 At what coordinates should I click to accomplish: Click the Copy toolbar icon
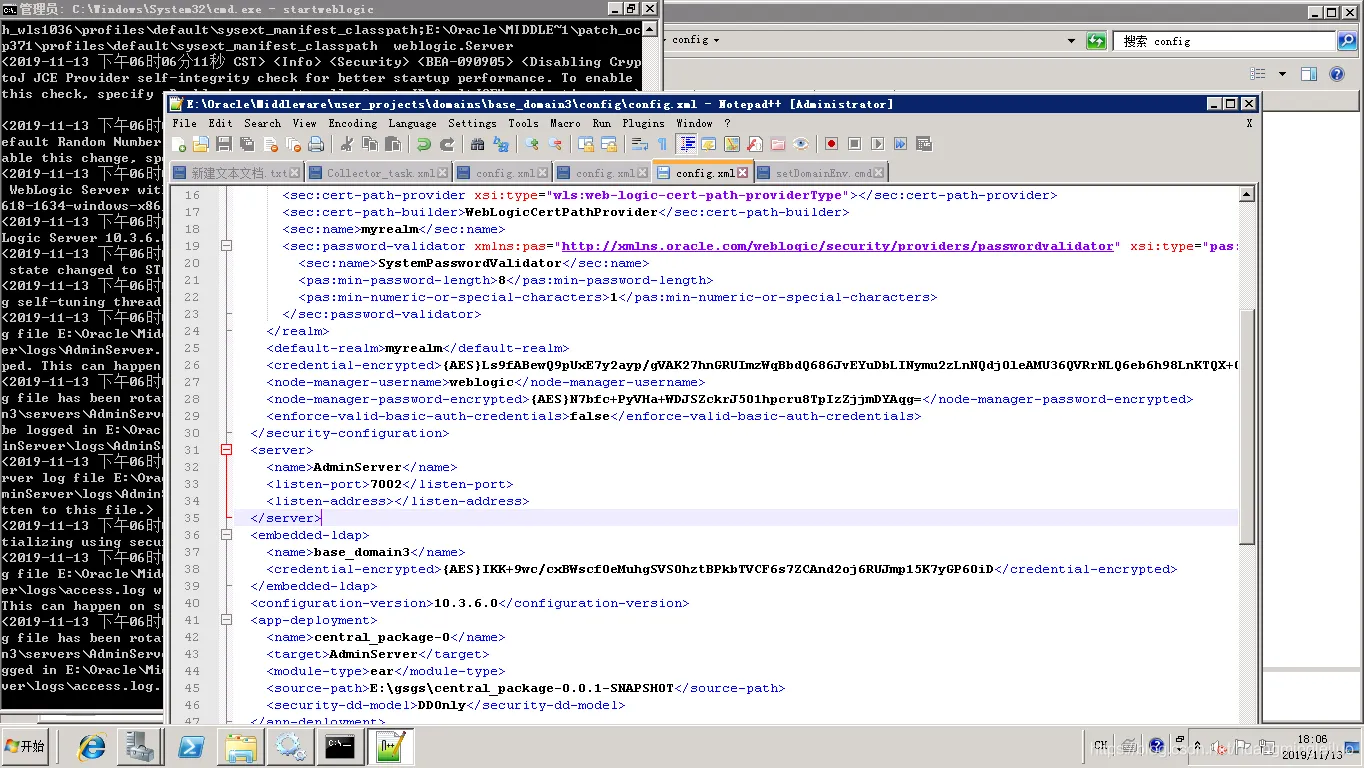tap(369, 144)
